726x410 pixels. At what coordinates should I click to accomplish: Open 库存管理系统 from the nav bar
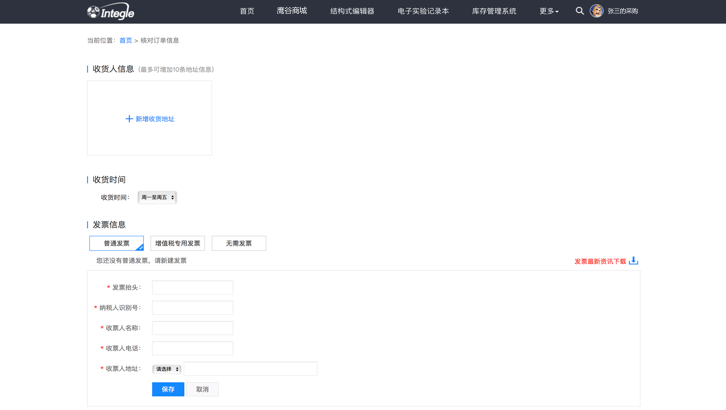(x=494, y=11)
